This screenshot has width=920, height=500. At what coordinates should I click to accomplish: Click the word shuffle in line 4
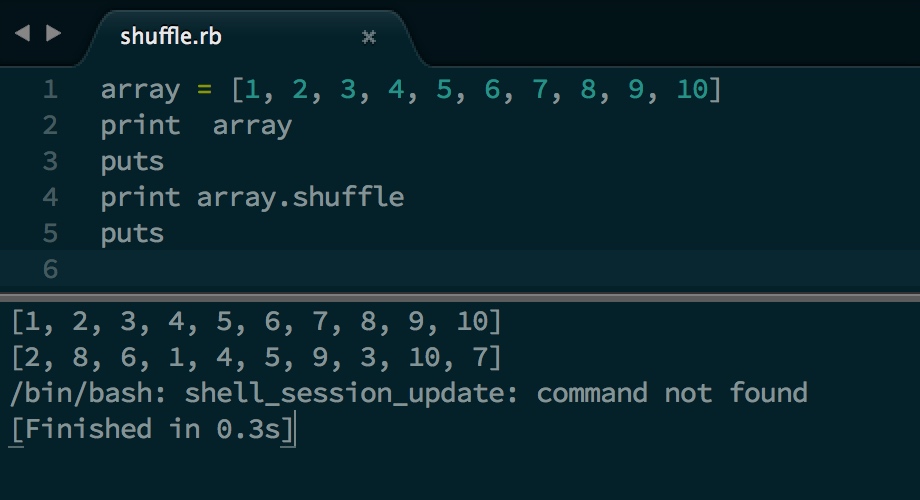tap(349, 197)
